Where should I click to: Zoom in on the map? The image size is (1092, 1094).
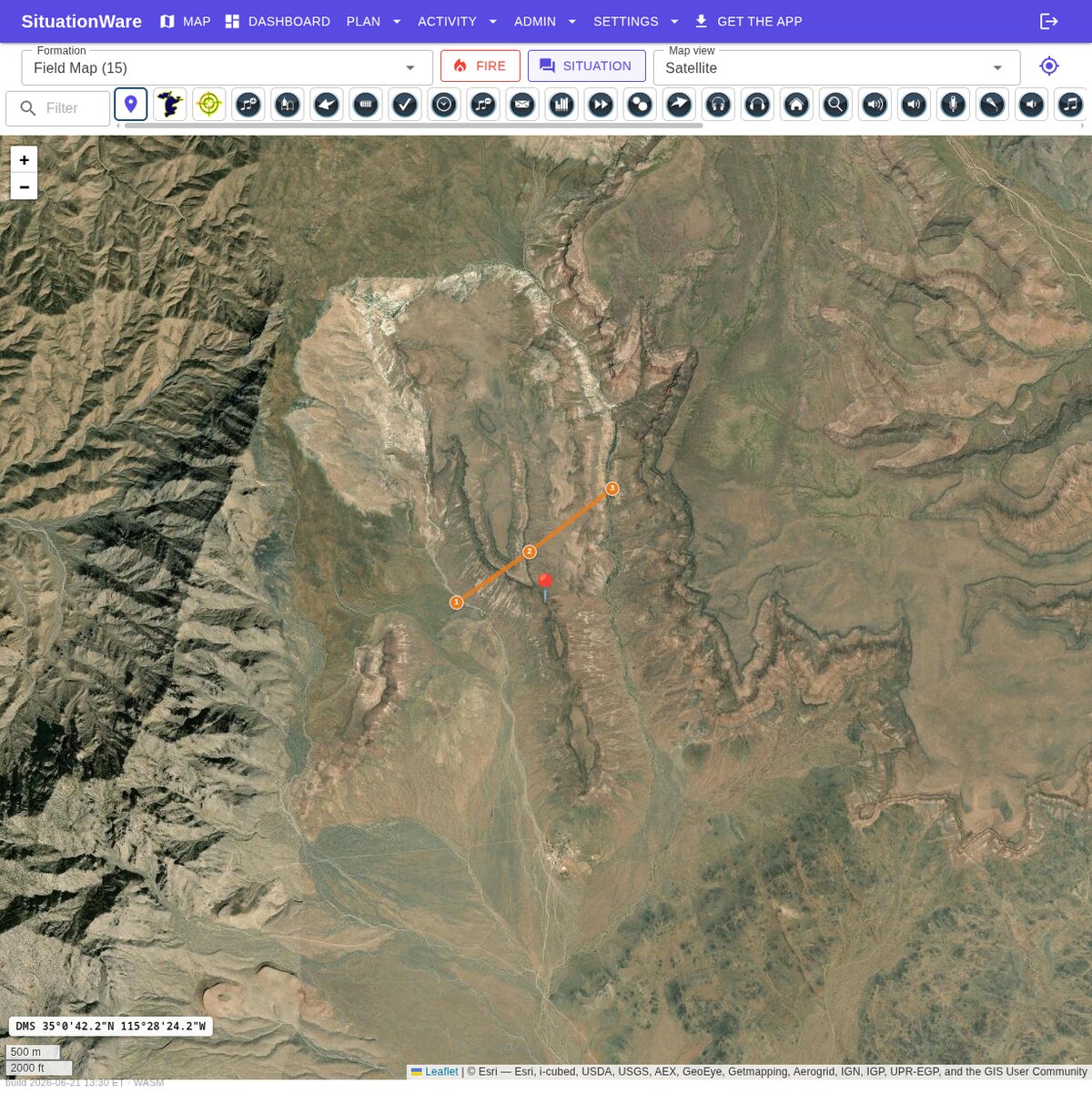[x=25, y=159]
